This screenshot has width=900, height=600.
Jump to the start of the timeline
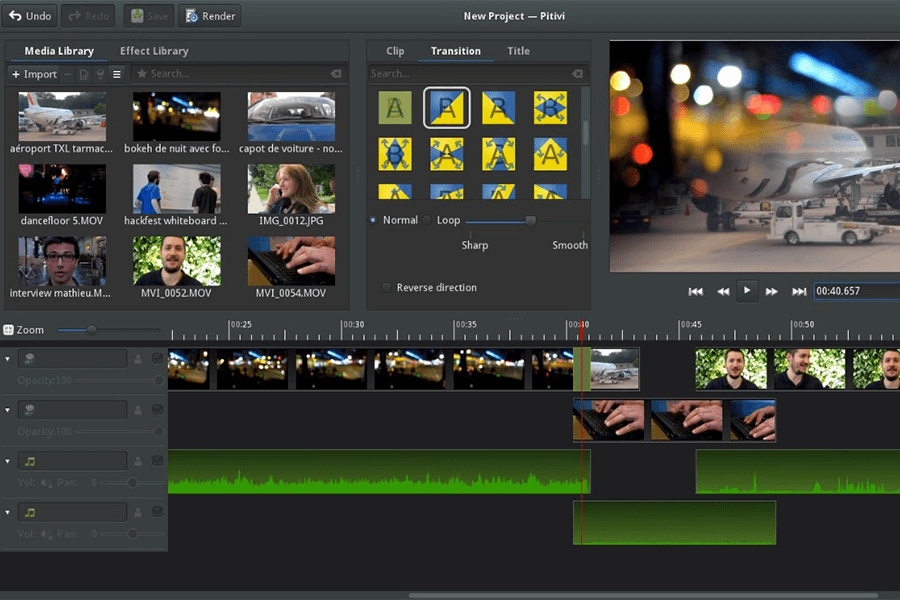tap(696, 292)
